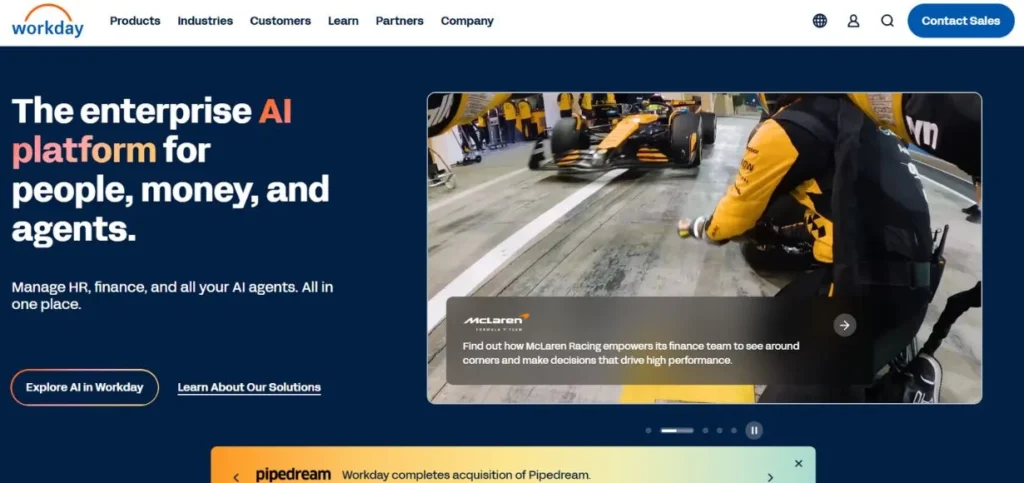The image size is (1024, 483).
Task: Expand the Industries menu
Action: pyautogui.click(x=205, y=21)
